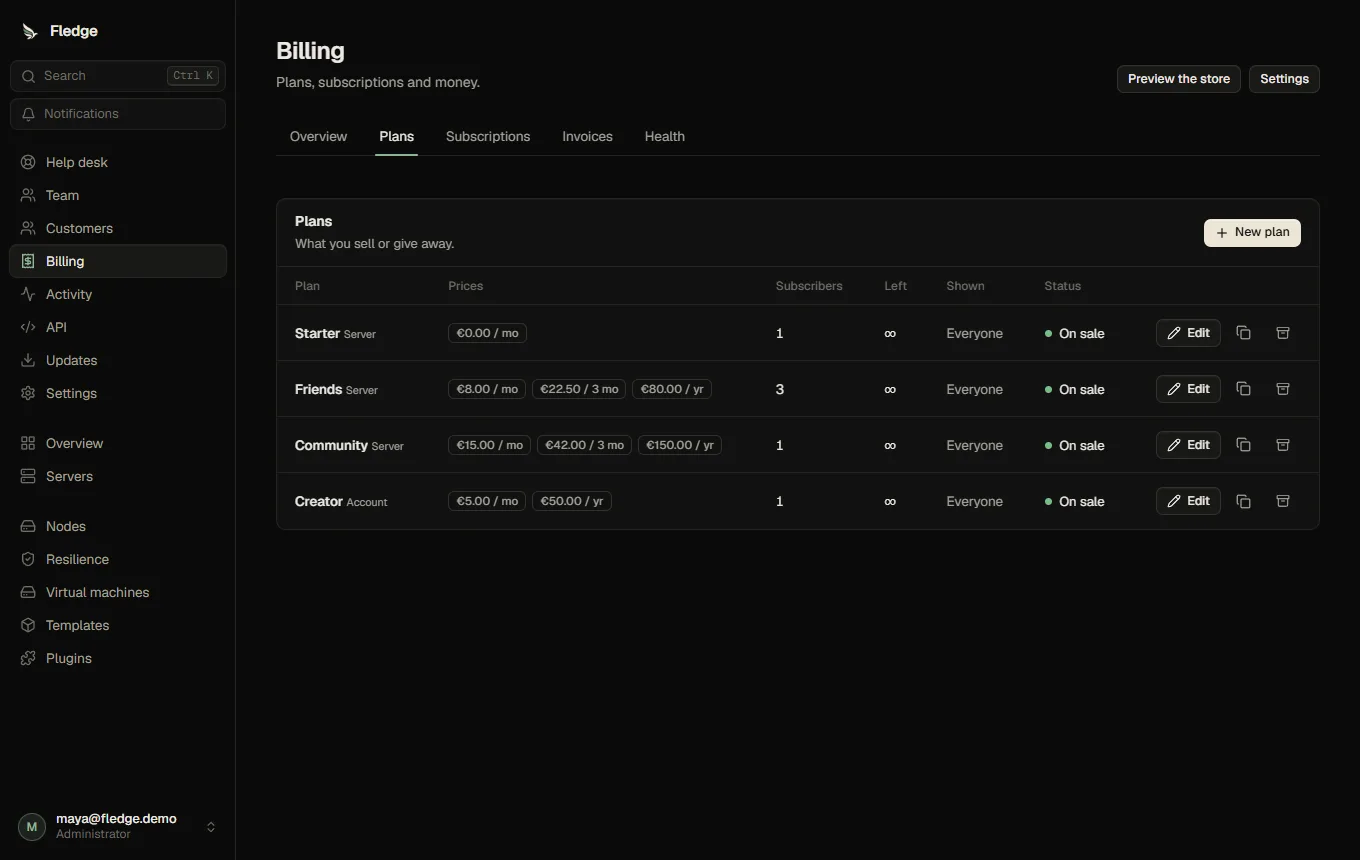Go to Servers in the sidebar
This screenshot has height=860, width=1360.
[118, 476]
